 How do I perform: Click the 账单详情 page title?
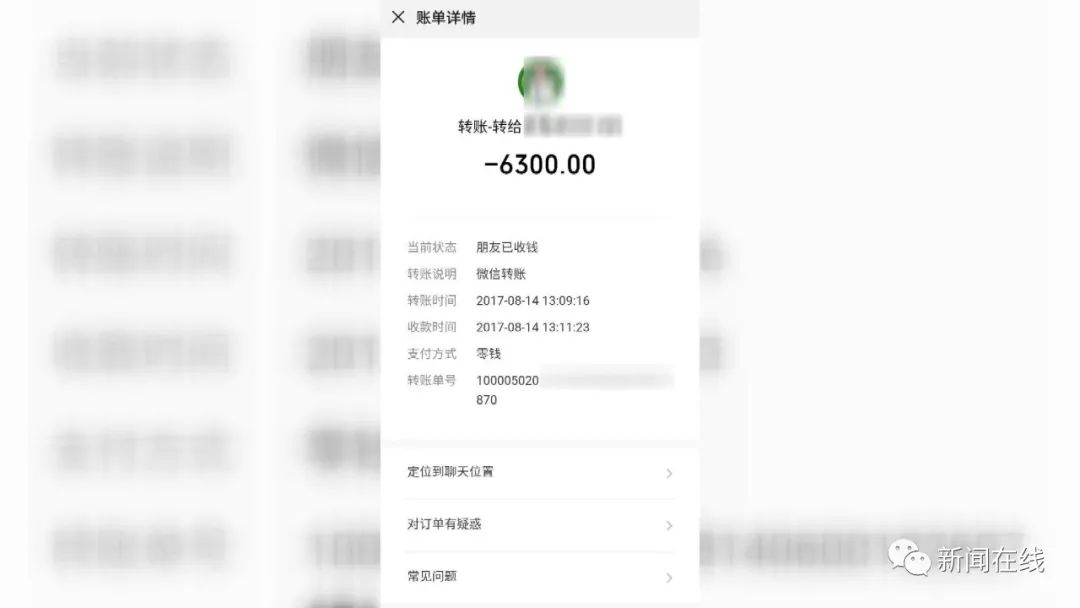(446, 17)
